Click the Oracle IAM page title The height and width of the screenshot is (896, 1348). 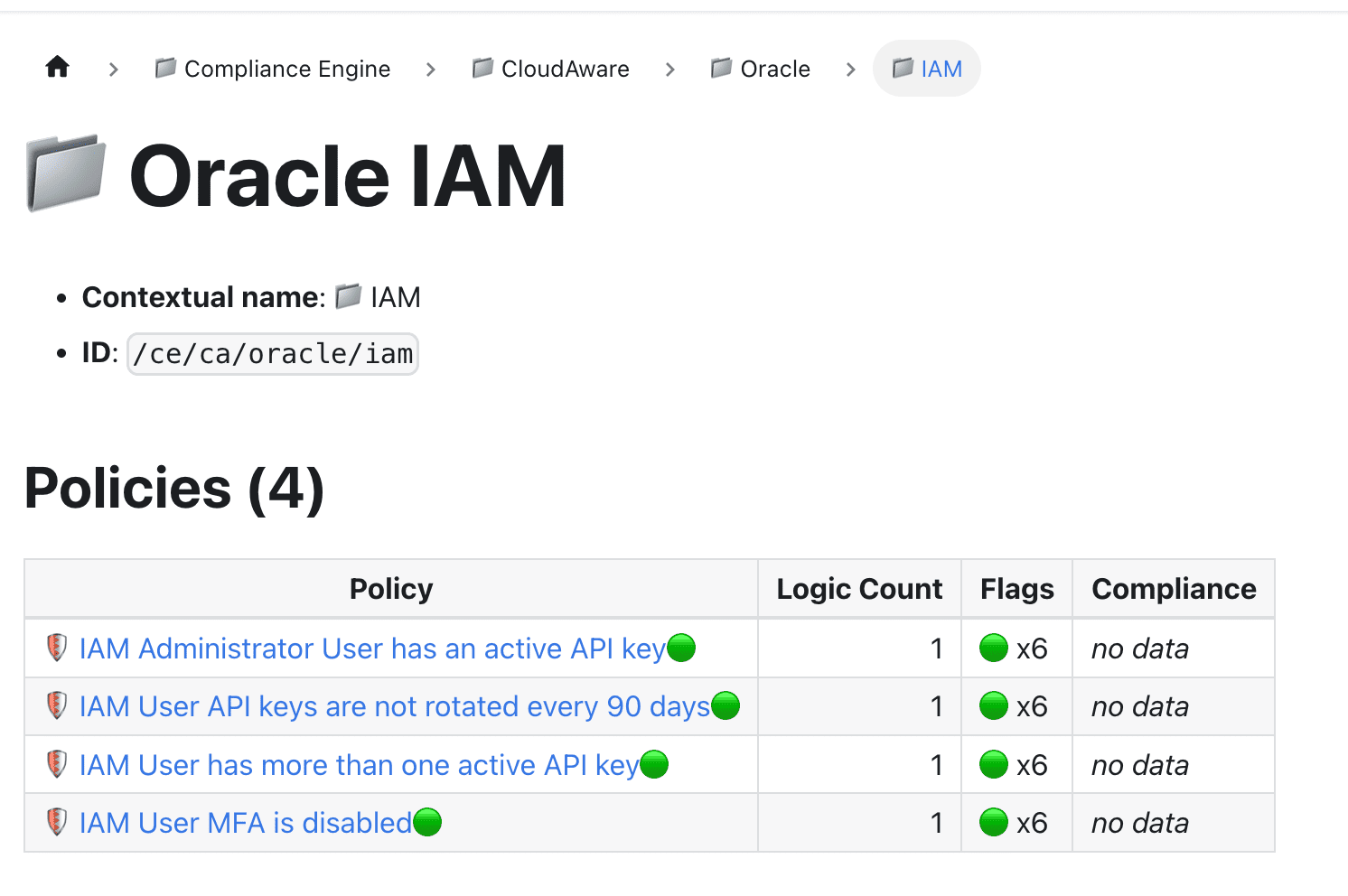(x=348, y=175)
